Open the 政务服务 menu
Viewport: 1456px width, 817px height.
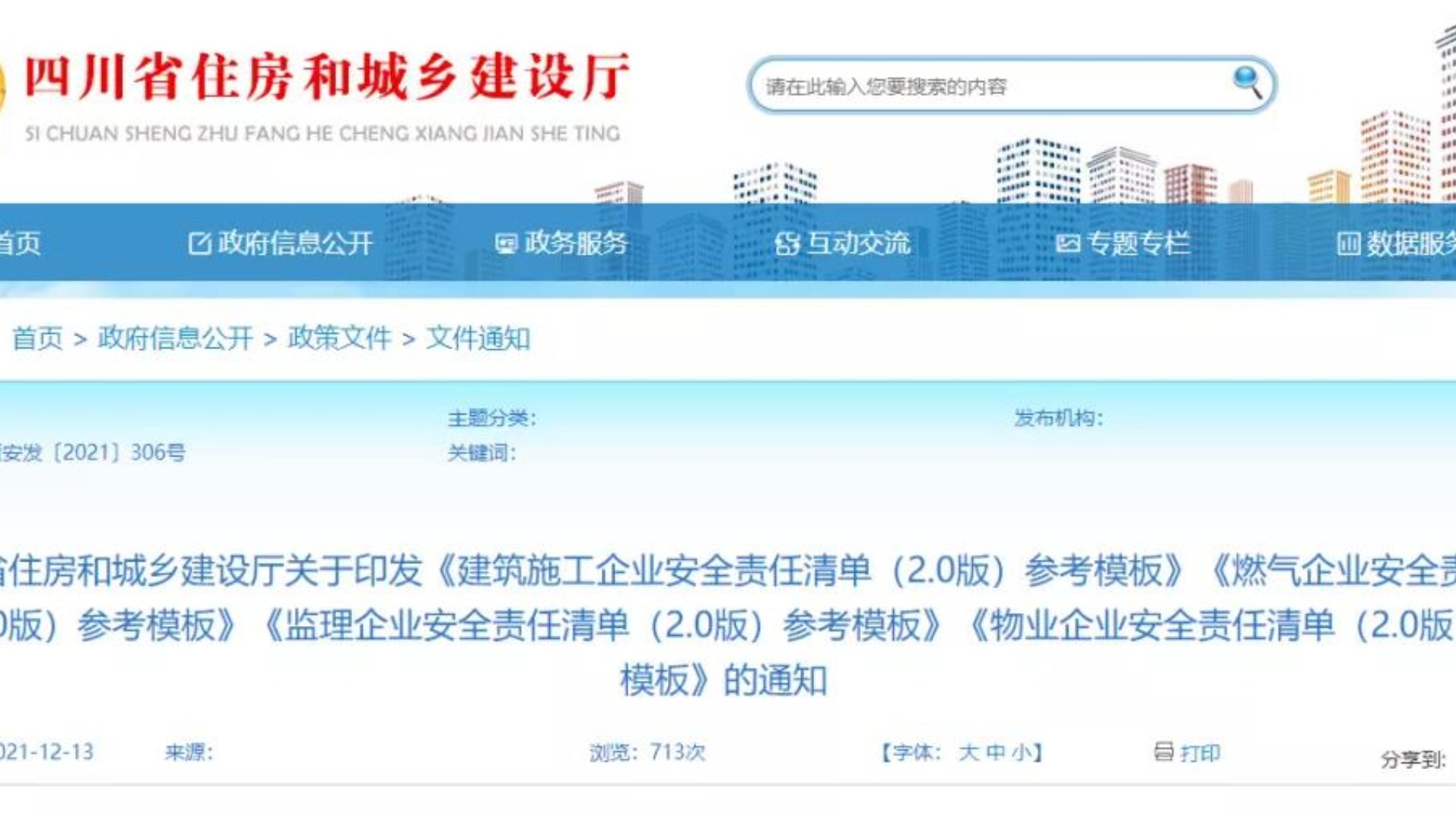tap(576, 243)
